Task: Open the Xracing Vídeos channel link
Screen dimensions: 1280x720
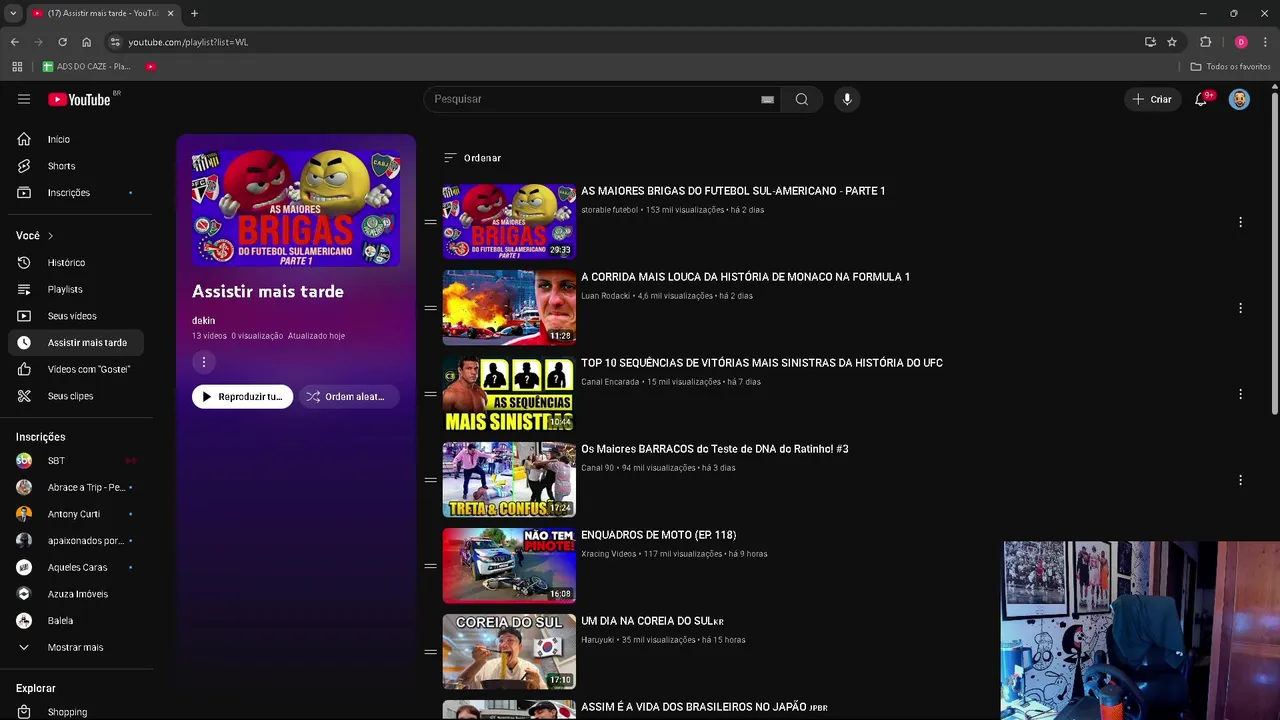Action: click(608, 554)
